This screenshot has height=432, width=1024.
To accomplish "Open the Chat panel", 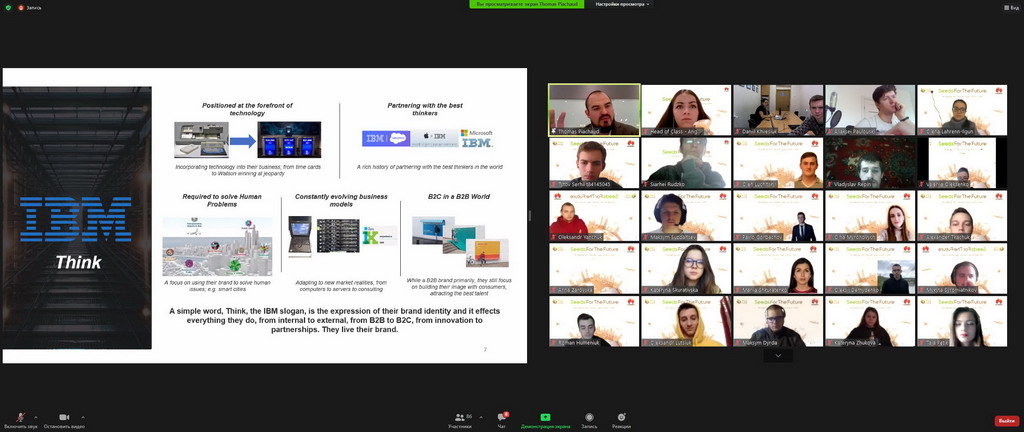I will 503,419.
